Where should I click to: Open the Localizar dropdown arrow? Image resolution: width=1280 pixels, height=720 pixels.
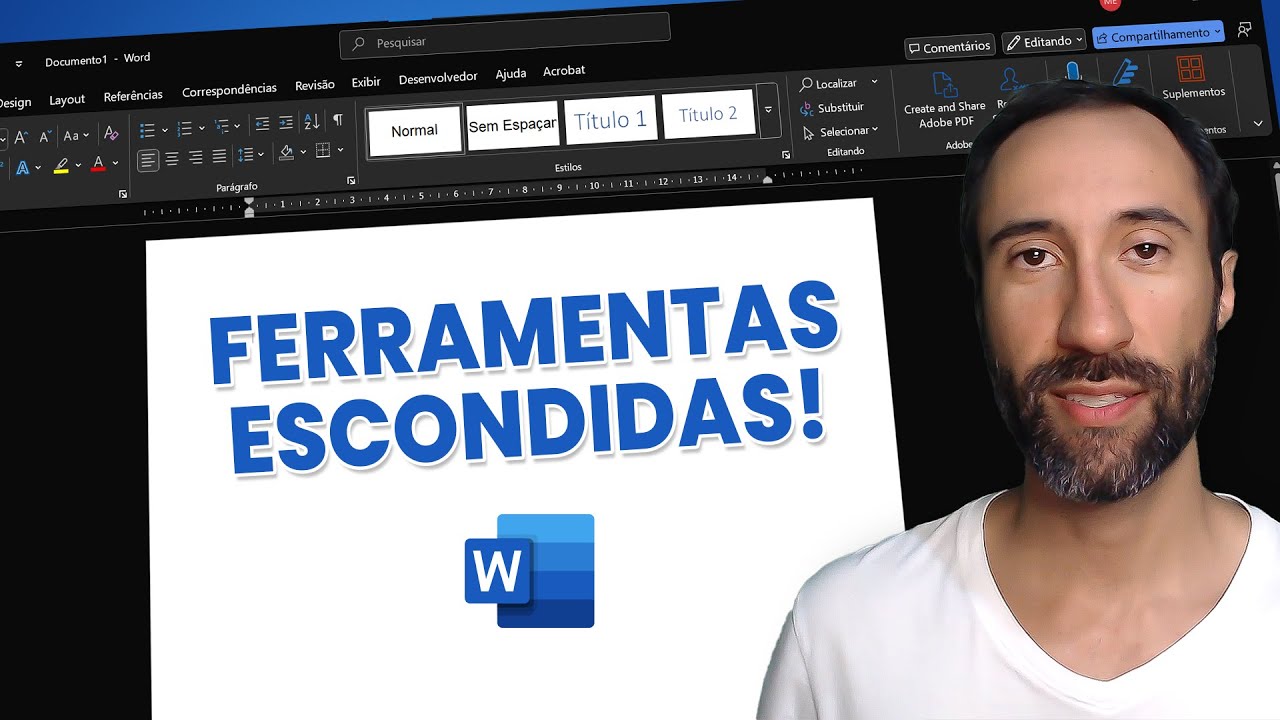[x=874, y=82]
